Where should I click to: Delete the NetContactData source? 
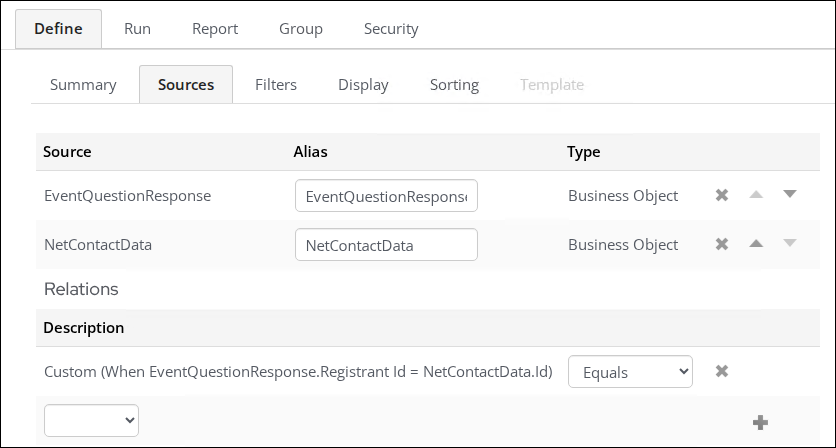tap(722, 244)
